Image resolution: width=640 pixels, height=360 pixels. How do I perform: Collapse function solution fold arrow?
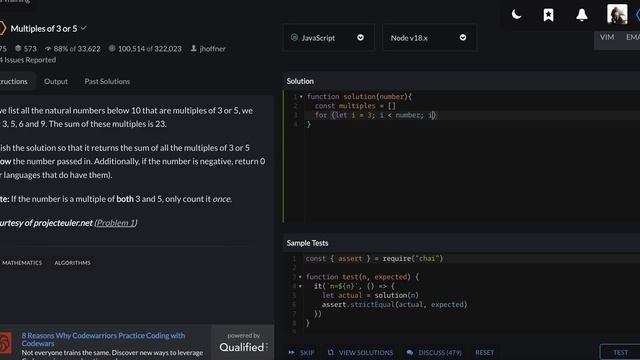(301, 97)
